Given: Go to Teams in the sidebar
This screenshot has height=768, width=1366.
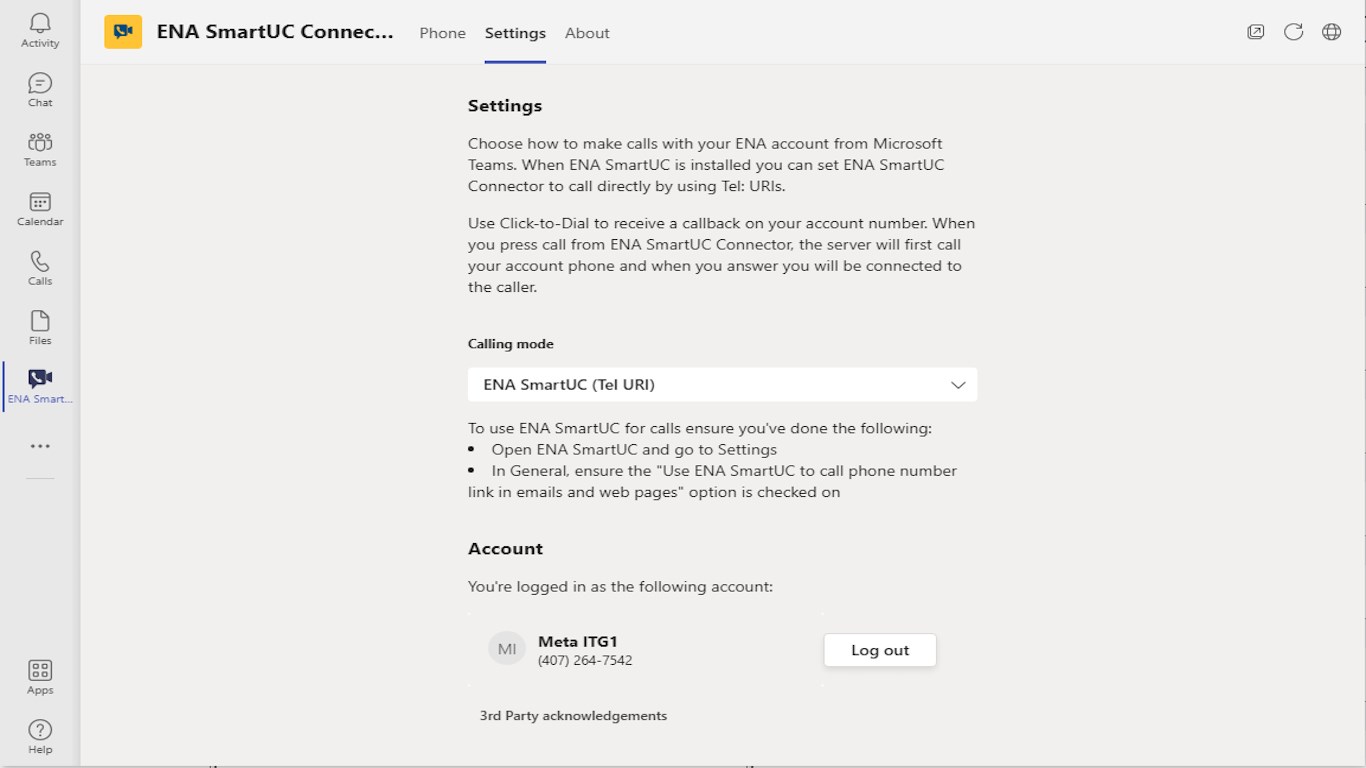Looking at the screenshot, I should [40, 149].
